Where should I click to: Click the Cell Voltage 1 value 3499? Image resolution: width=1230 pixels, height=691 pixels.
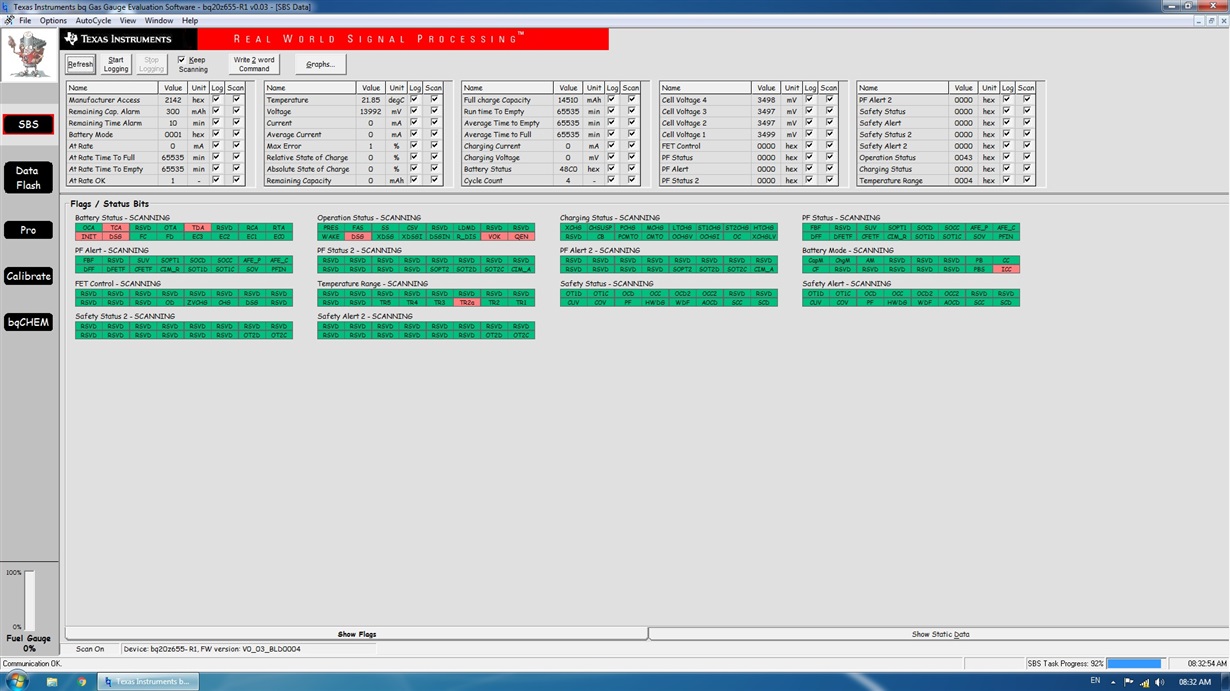pos(765,134)
